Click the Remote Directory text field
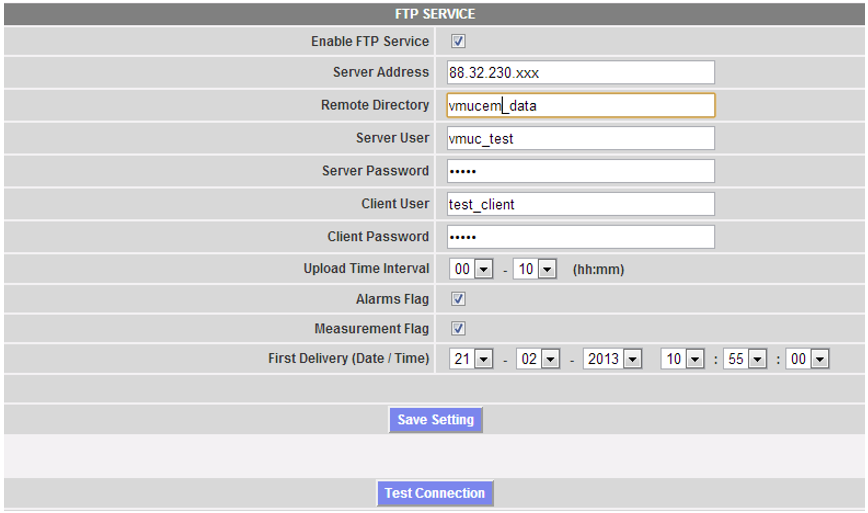The image size is (868, 513). click(x=580, y=105)
